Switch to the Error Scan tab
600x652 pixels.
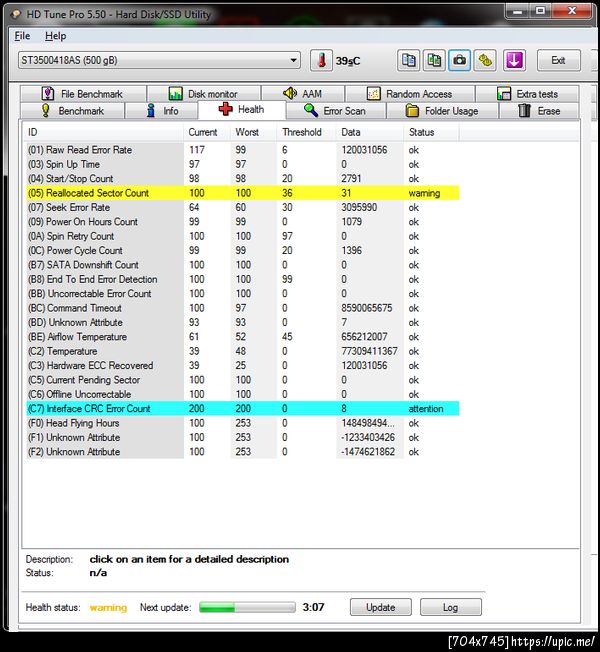(336, 111)
